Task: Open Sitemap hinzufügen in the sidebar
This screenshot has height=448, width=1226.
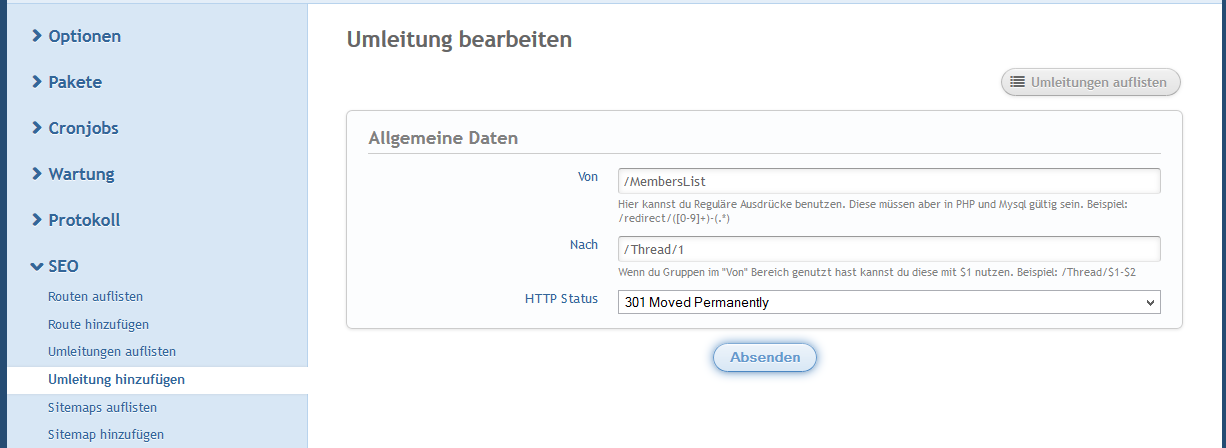Action: coord(105,435)
